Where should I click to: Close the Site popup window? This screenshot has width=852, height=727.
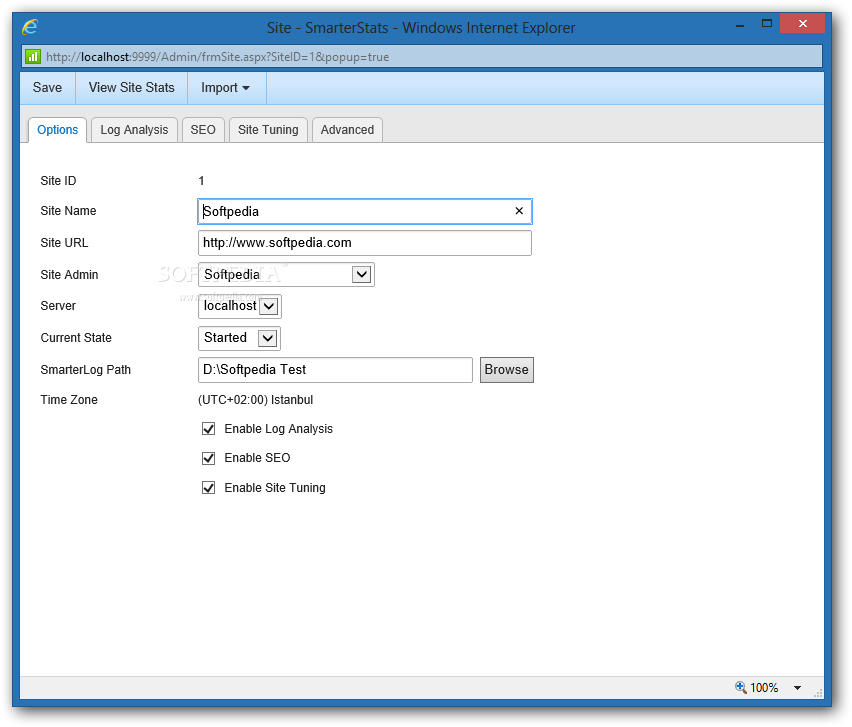coord(803,23)
